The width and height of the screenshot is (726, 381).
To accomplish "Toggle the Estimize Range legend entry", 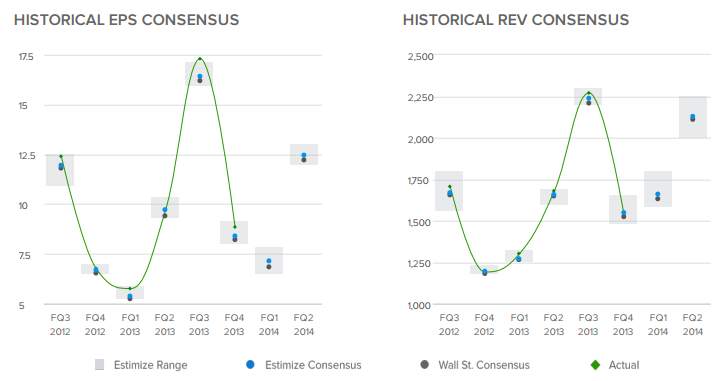I will pyautogui.click(x=141, y=365).
